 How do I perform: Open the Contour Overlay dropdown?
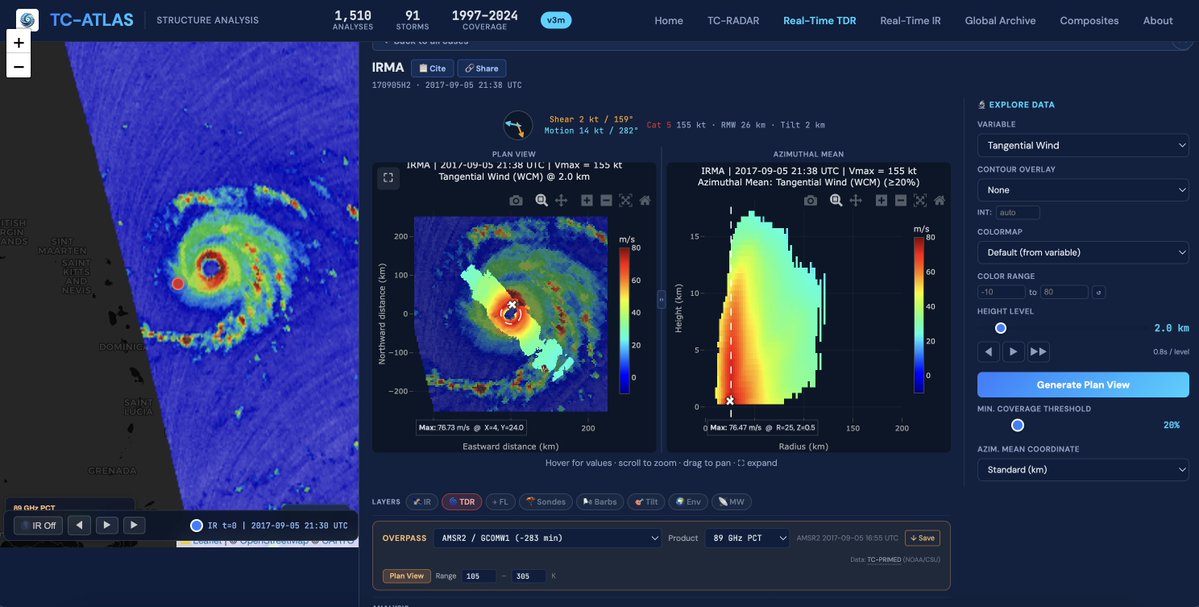[x=1083, y=190]
